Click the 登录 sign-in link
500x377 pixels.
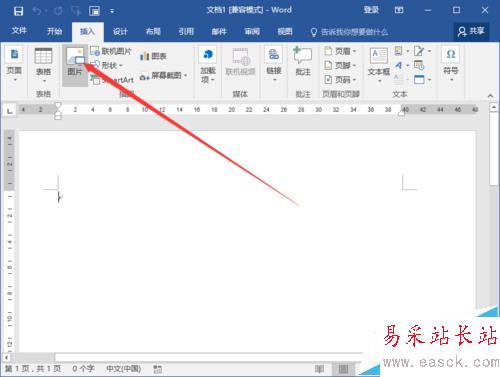coord(371,10)
